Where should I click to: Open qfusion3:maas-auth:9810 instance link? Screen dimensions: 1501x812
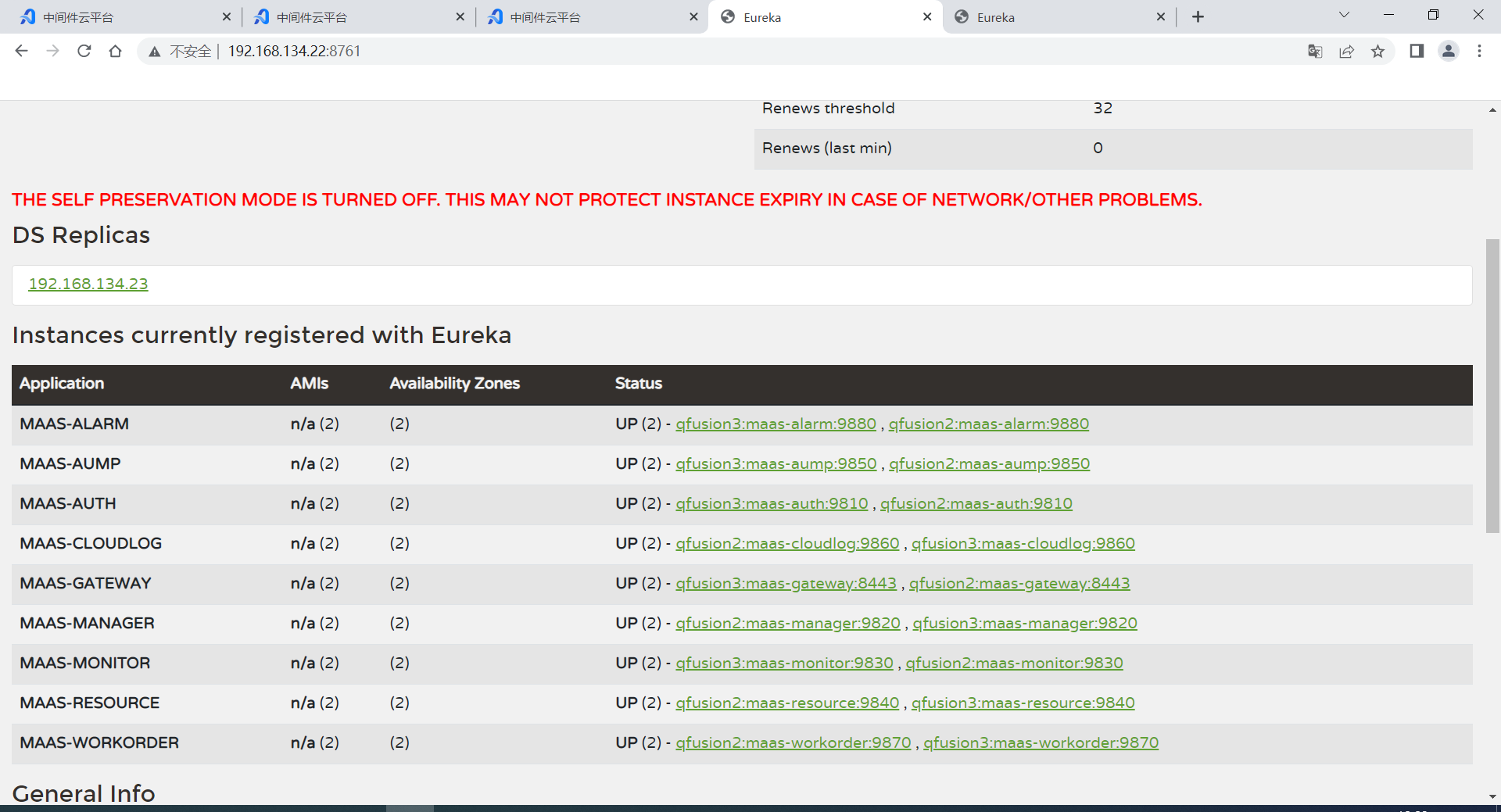[772, 503]
